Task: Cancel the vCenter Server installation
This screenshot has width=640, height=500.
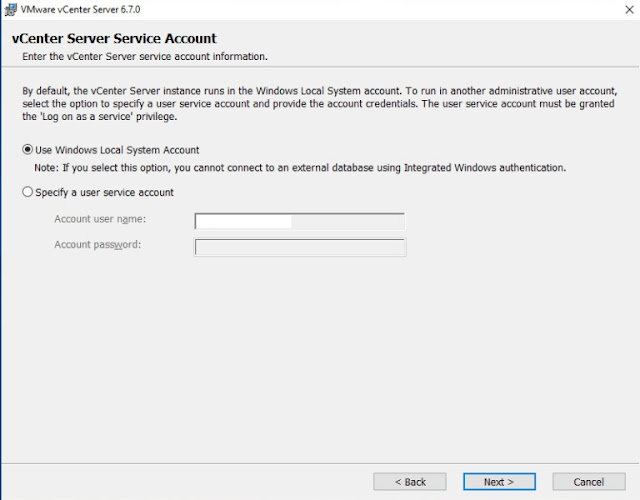Action: point(589,482)
